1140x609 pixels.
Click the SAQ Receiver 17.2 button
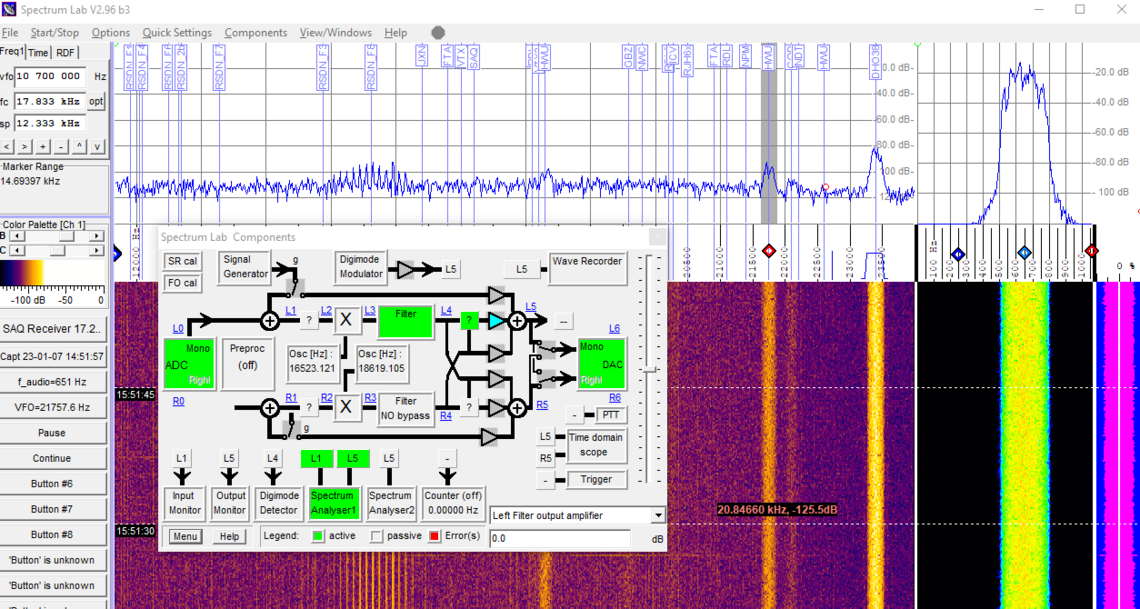pos(54,328)
